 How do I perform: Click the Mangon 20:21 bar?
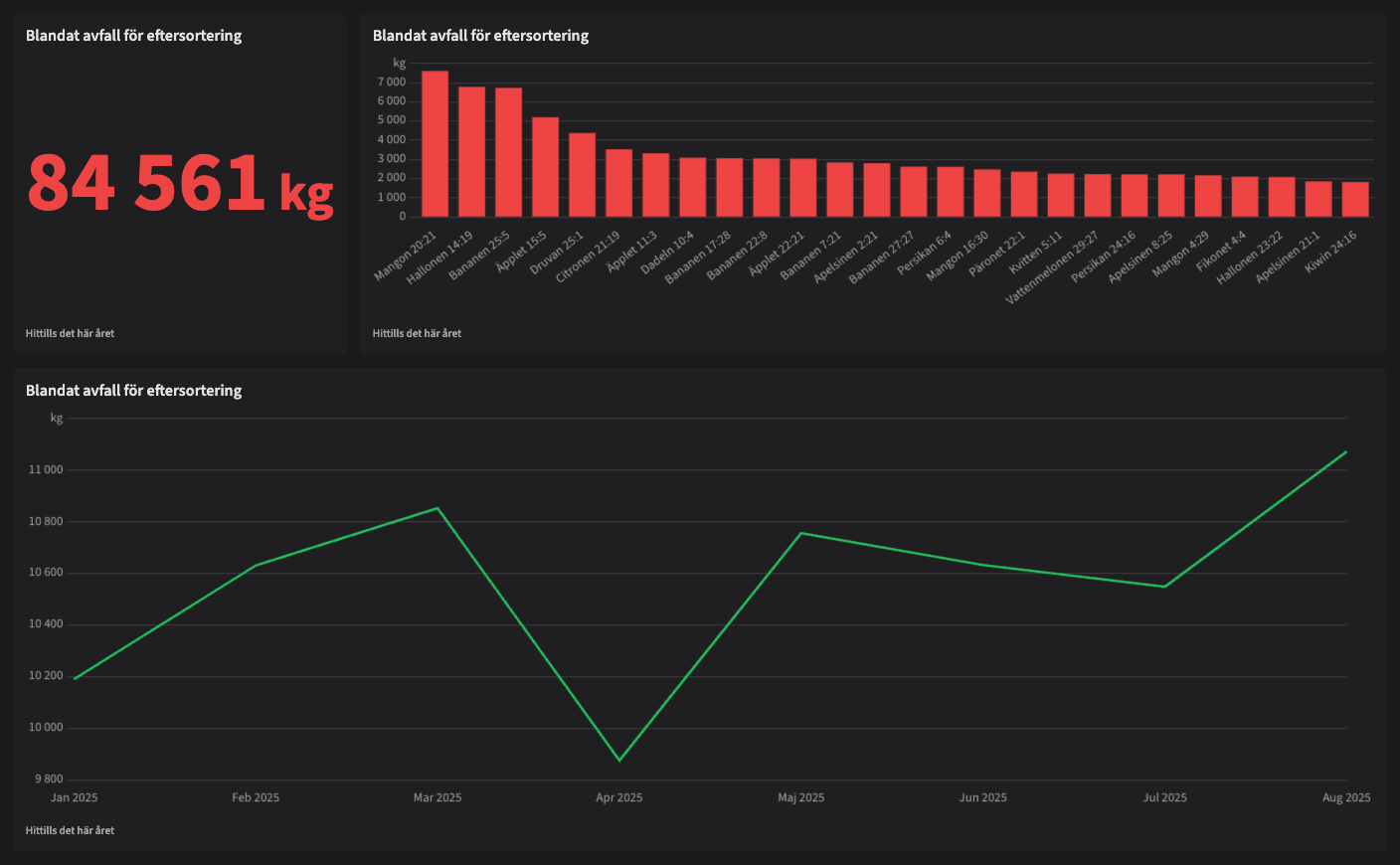tap(435, 144)
